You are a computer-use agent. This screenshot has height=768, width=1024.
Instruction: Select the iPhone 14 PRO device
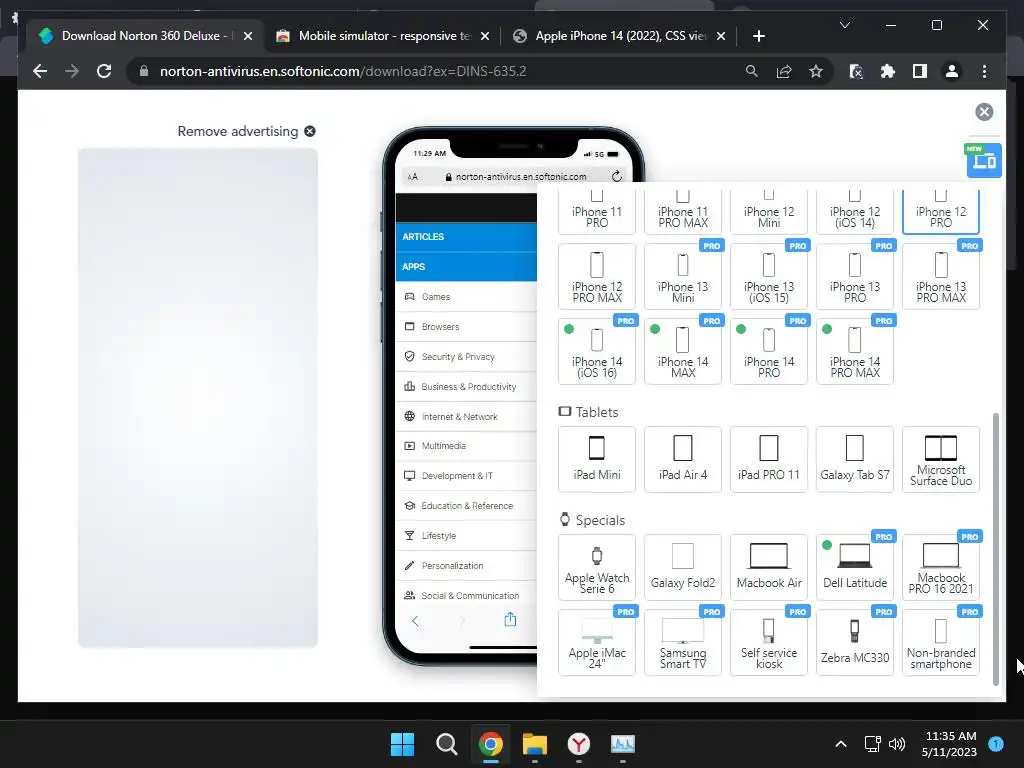click(x=769, y=351)
